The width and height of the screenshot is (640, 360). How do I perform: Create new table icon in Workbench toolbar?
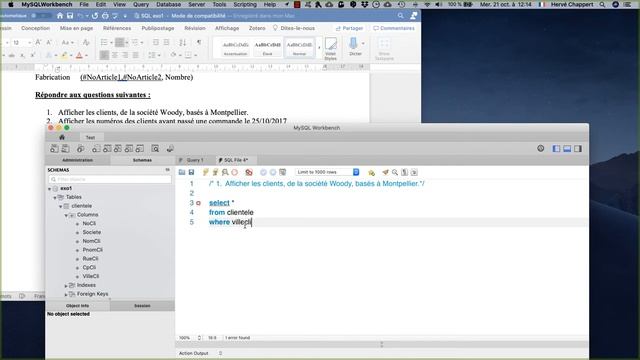107,149
